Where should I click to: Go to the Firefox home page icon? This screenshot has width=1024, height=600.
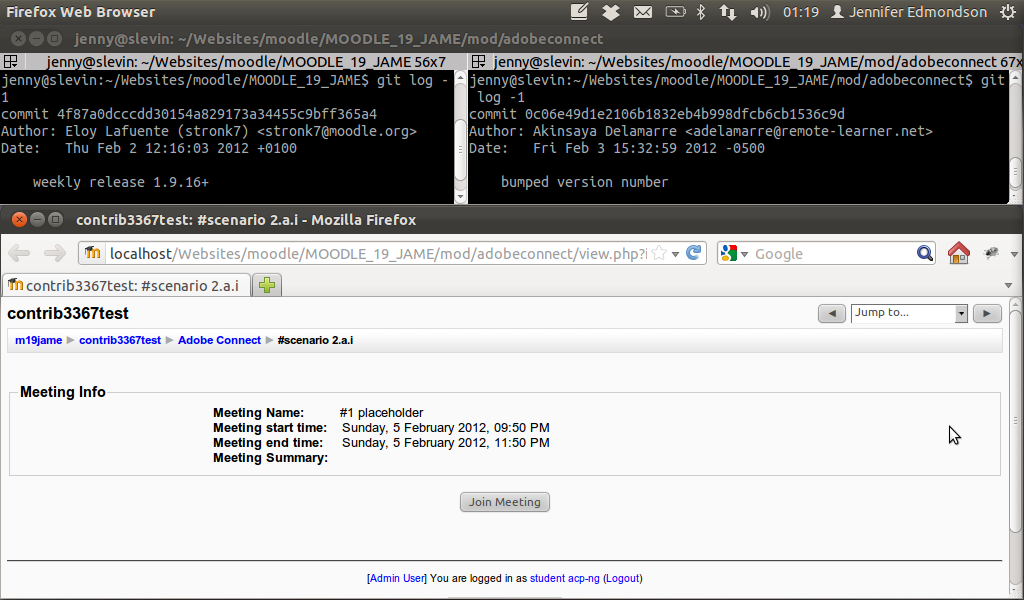click(x=959, y=253)
